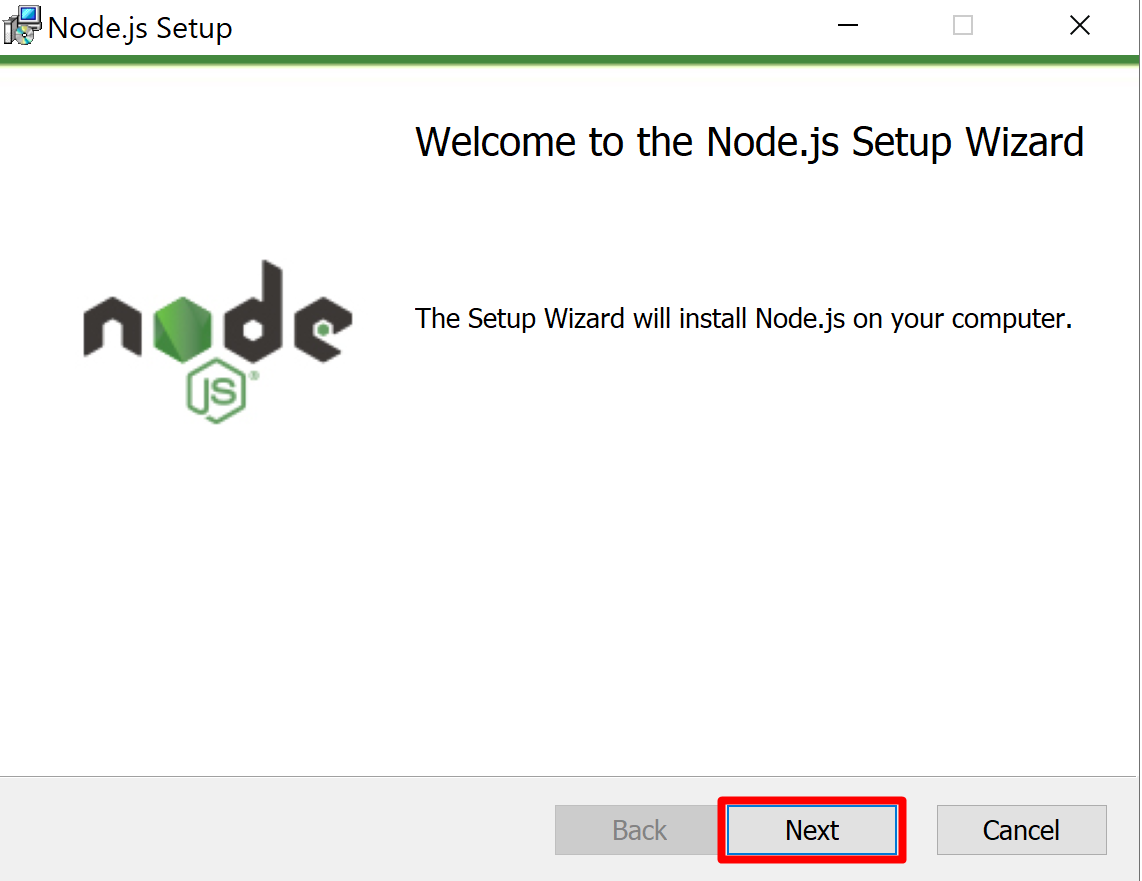
Task: Click the grayed-out Back button
Action: [x=639, y=830]
